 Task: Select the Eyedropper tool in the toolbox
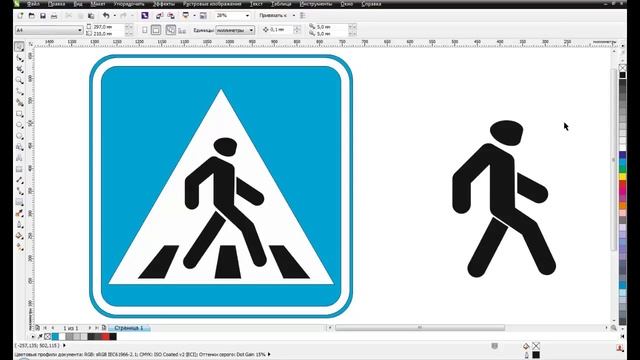tap(20, 213)
